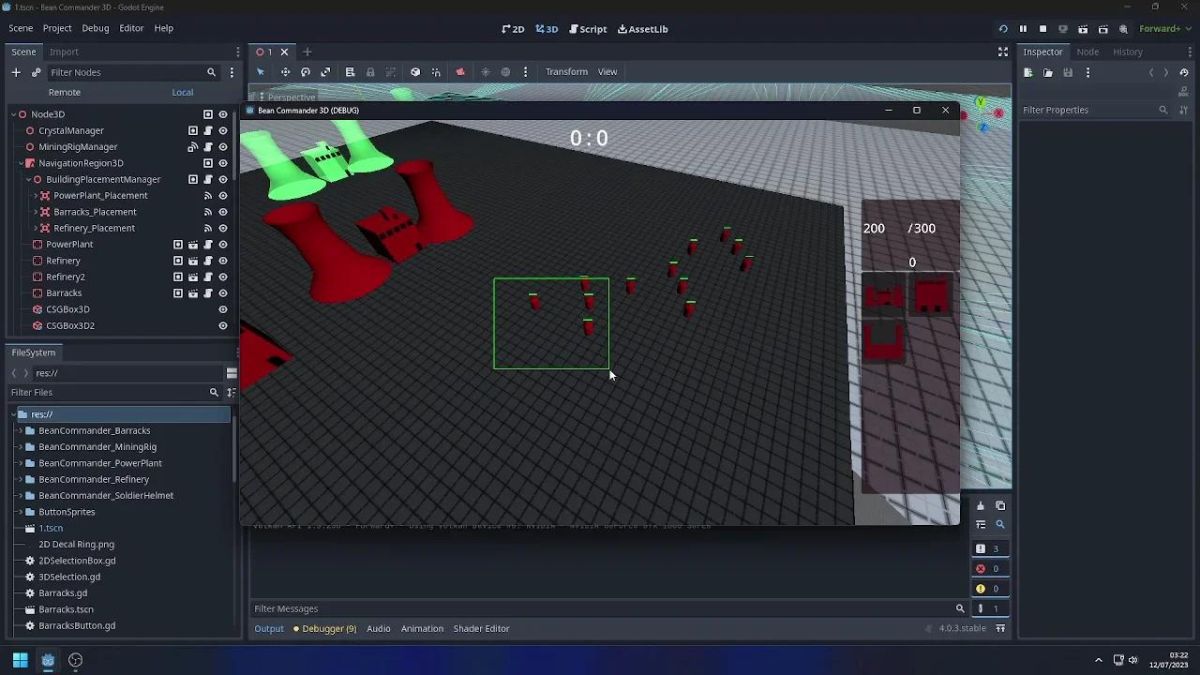Click the script icon on CrystalManager row
This screenshot has width=1200, height=675.
[x=208, y=131]
